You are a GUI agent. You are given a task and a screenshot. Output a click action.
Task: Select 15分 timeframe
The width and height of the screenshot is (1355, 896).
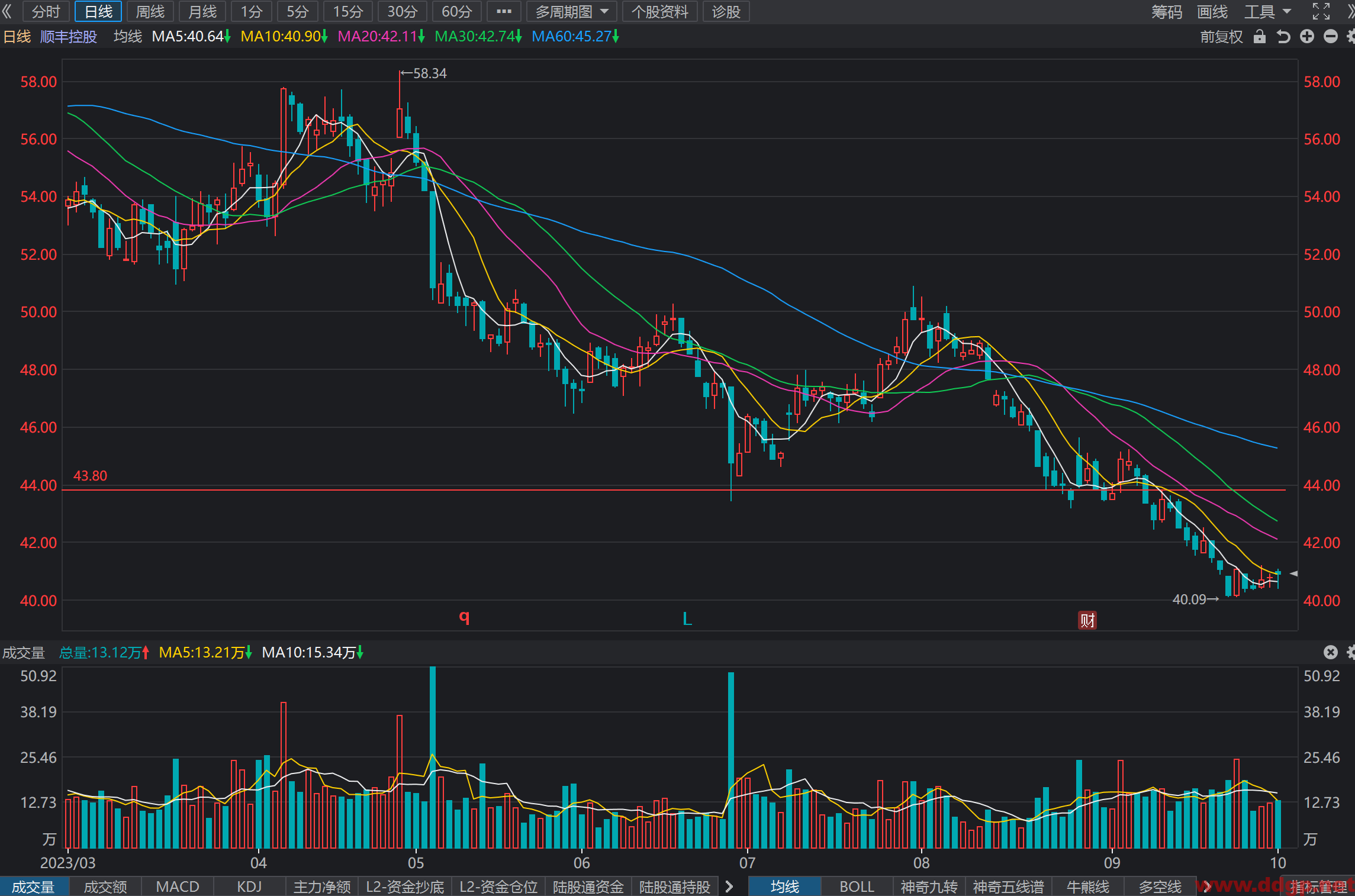348,11
